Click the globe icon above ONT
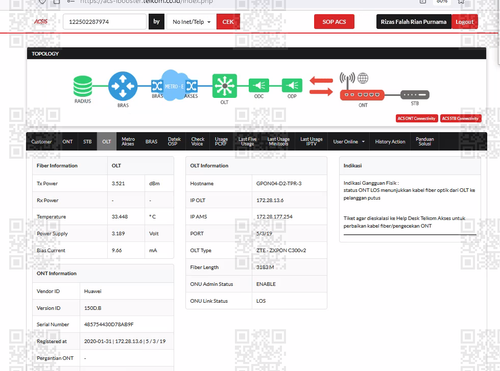Viewport: 500px width, 371px height. coord(363,78)
